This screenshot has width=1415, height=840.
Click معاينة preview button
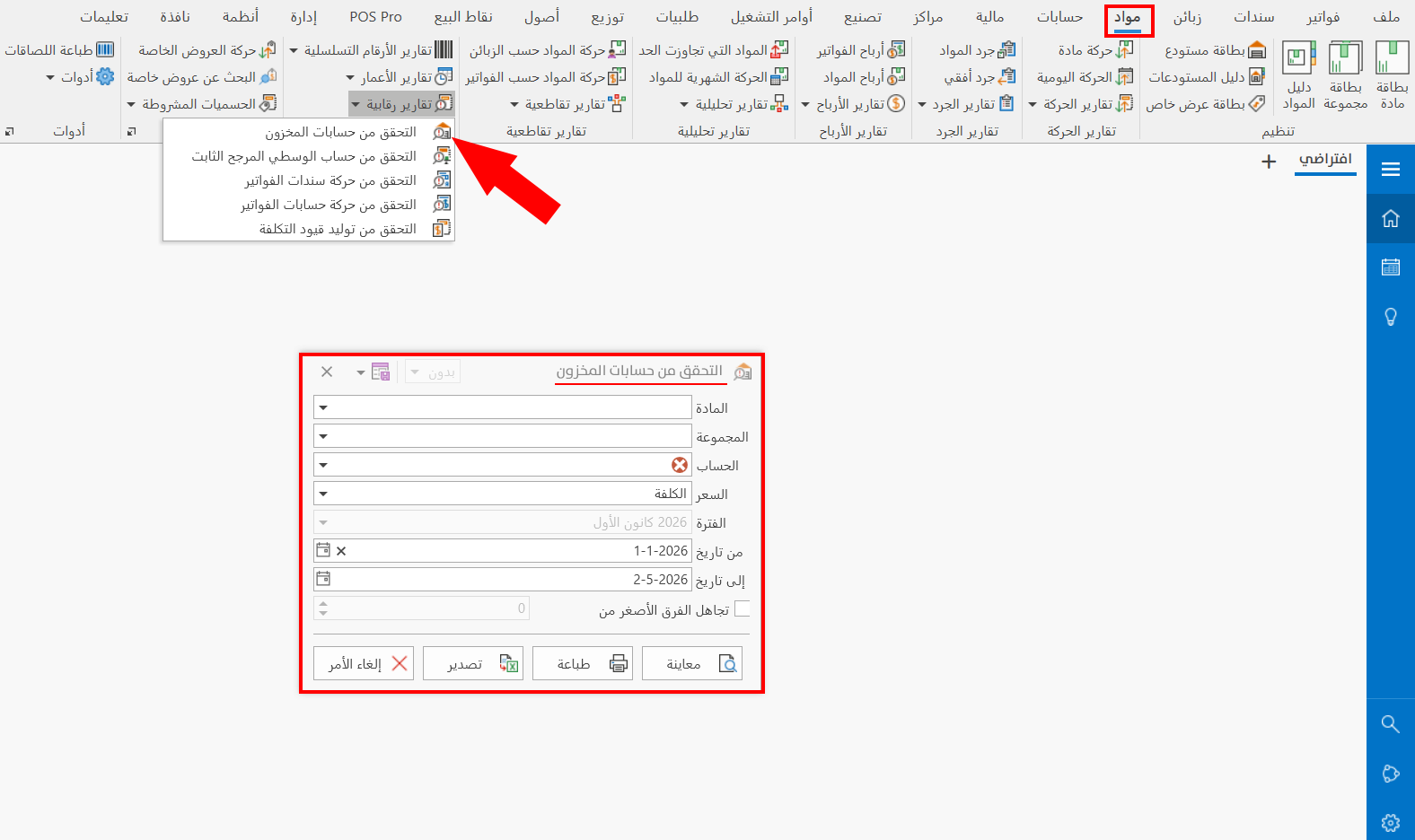(692, 663)
